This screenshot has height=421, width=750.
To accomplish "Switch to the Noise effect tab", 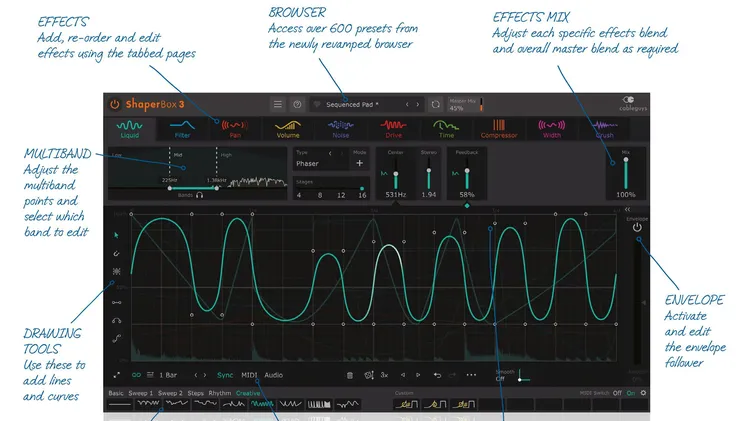I will click(341, 129).
